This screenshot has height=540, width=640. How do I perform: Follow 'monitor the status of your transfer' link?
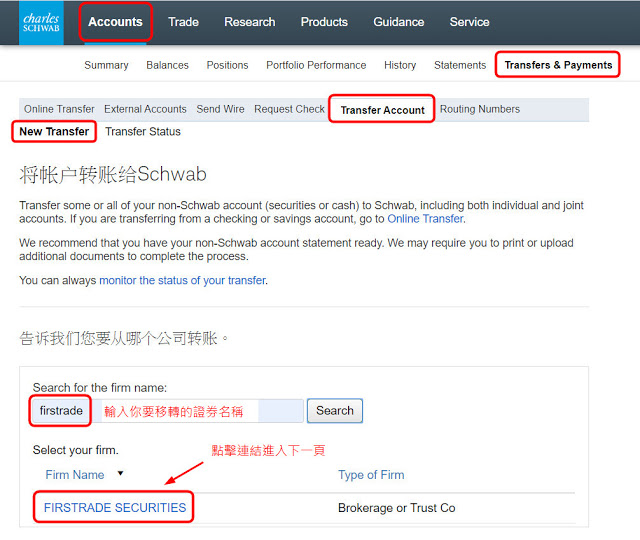182,280
